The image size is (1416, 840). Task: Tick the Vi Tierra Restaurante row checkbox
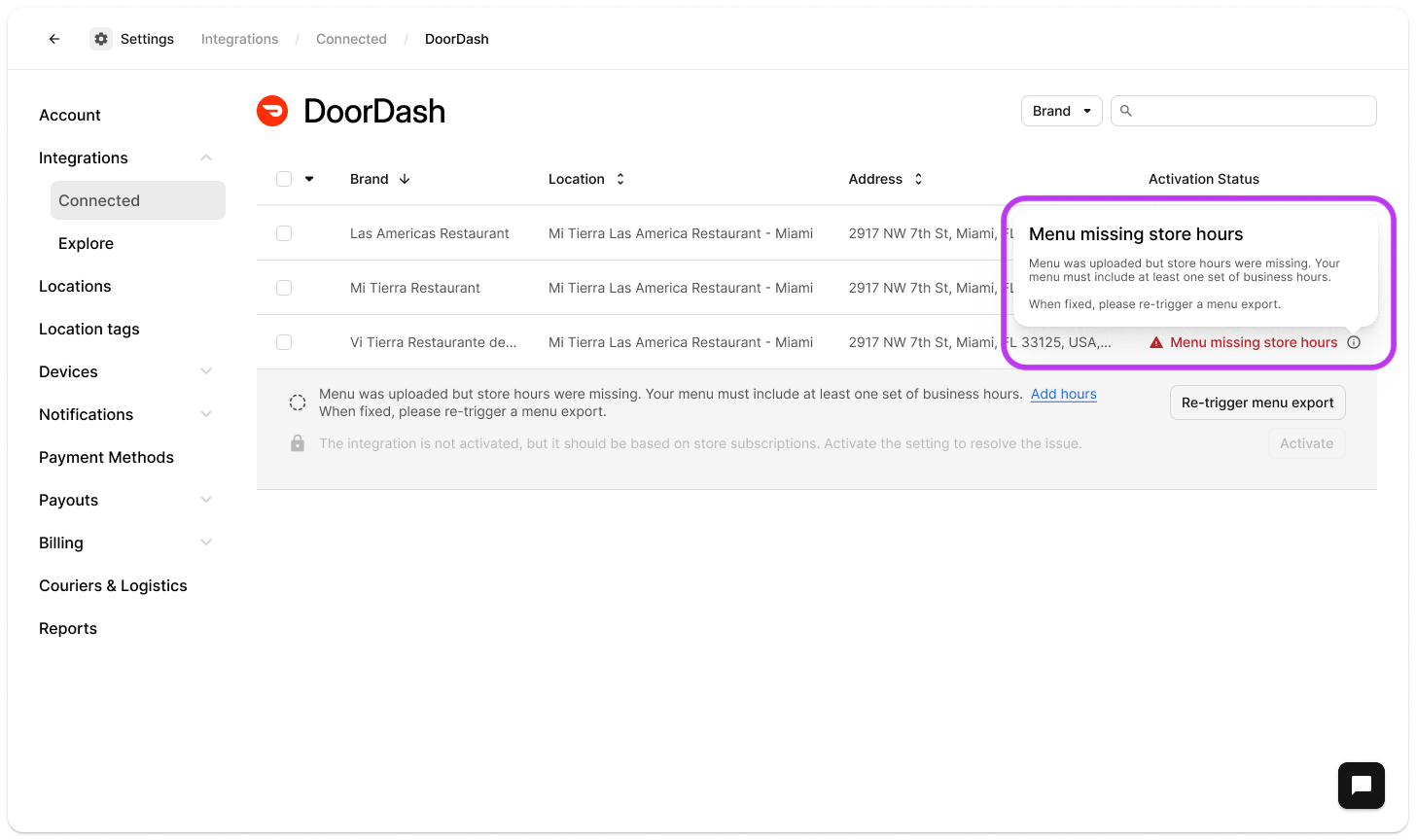tap(284, 342)
